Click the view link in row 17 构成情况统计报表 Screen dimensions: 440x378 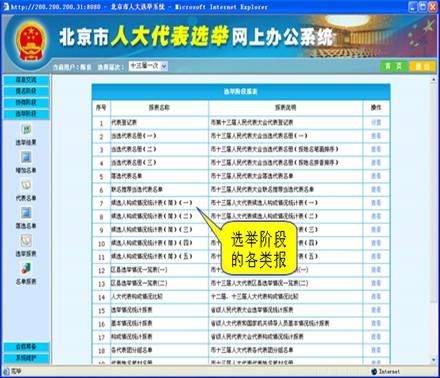click(x=376, y=337)
